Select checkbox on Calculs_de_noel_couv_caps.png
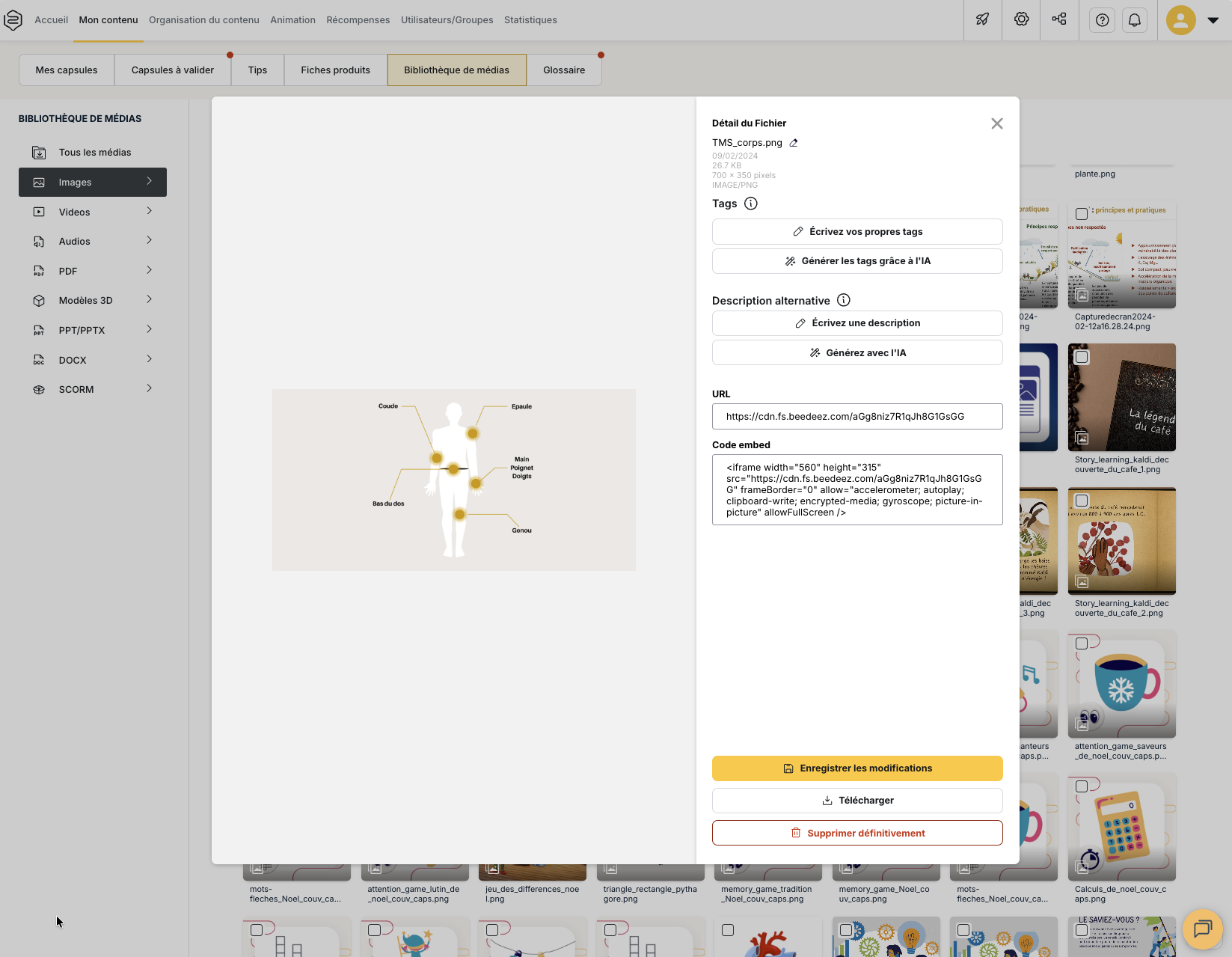The height and width of the screenshot is (957, 1232). pos(1082,786)
